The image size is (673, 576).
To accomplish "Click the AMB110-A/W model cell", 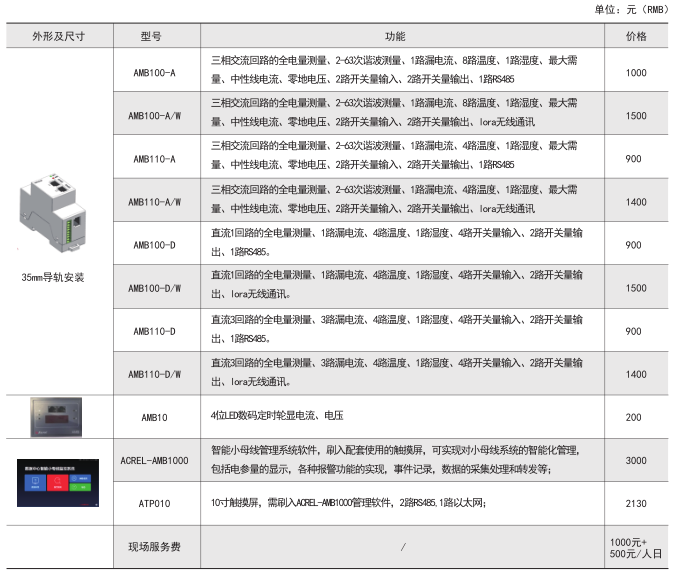I will coord(154,202).
